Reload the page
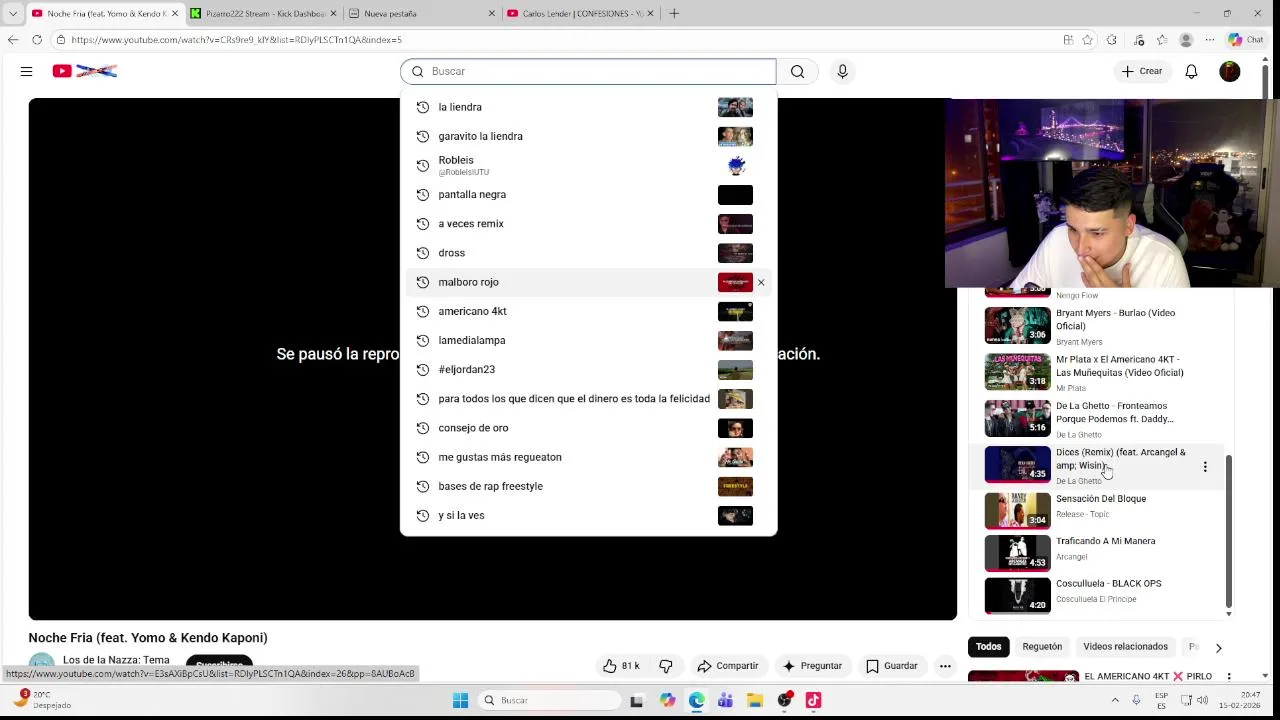Screen dimensions: 1280x720 37,39
